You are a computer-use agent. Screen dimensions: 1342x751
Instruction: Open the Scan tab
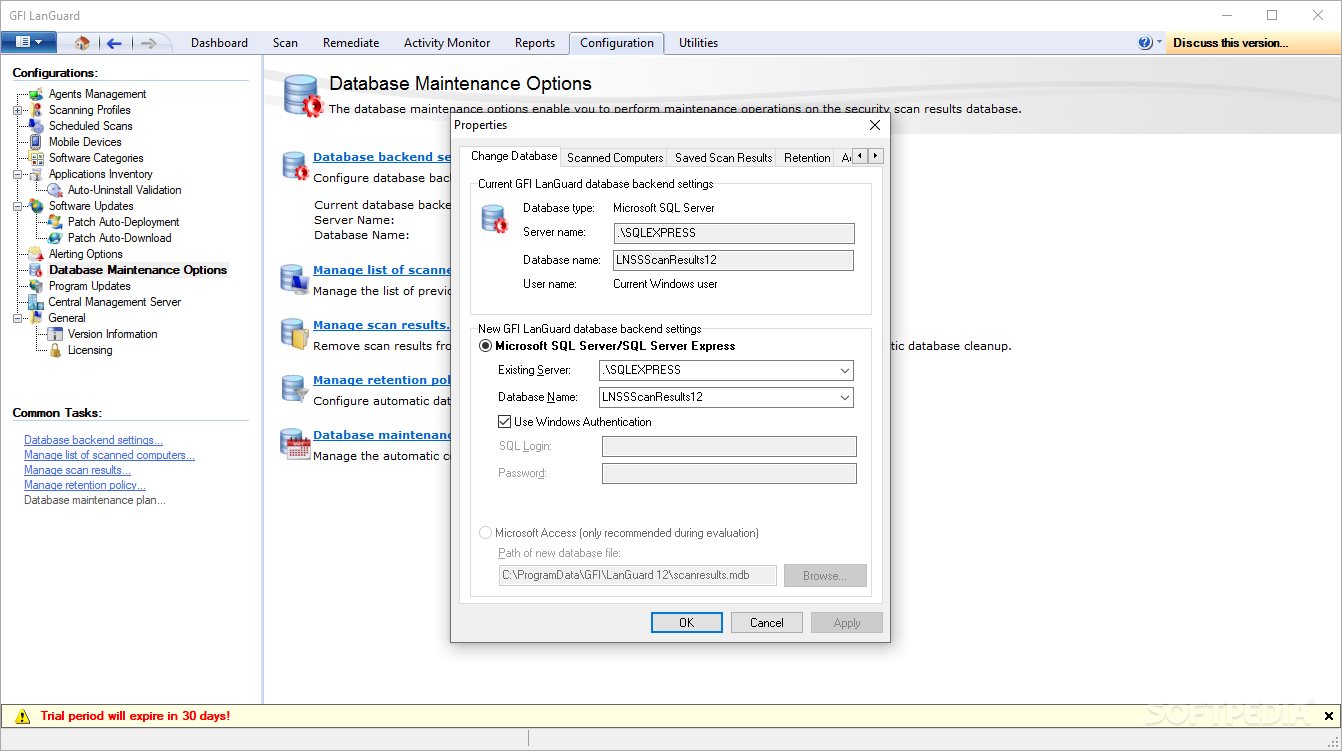click(x=285, y=43)
